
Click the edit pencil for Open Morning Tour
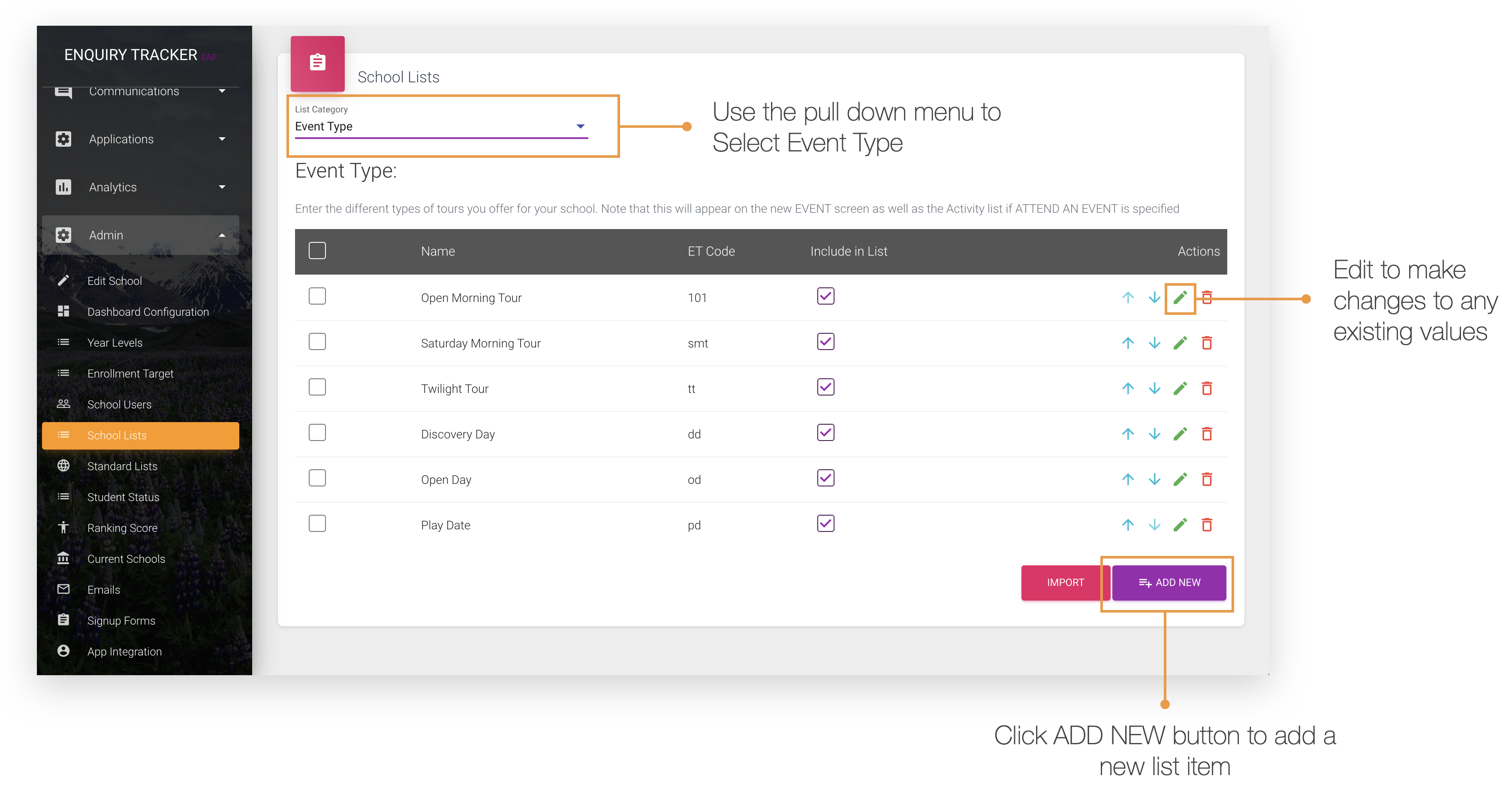click(1180, 298)
